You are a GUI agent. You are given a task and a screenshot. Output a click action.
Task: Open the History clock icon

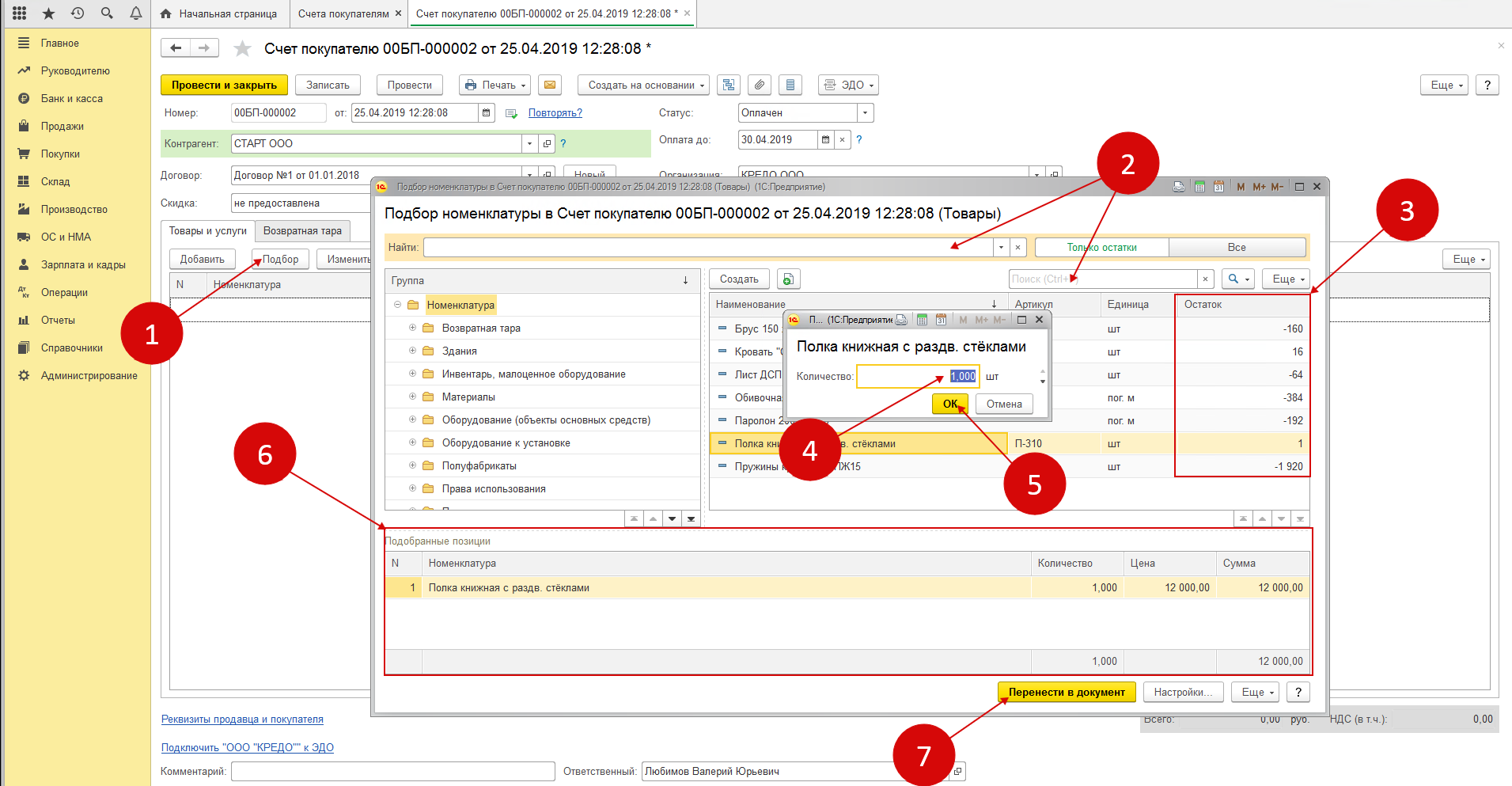78,13
